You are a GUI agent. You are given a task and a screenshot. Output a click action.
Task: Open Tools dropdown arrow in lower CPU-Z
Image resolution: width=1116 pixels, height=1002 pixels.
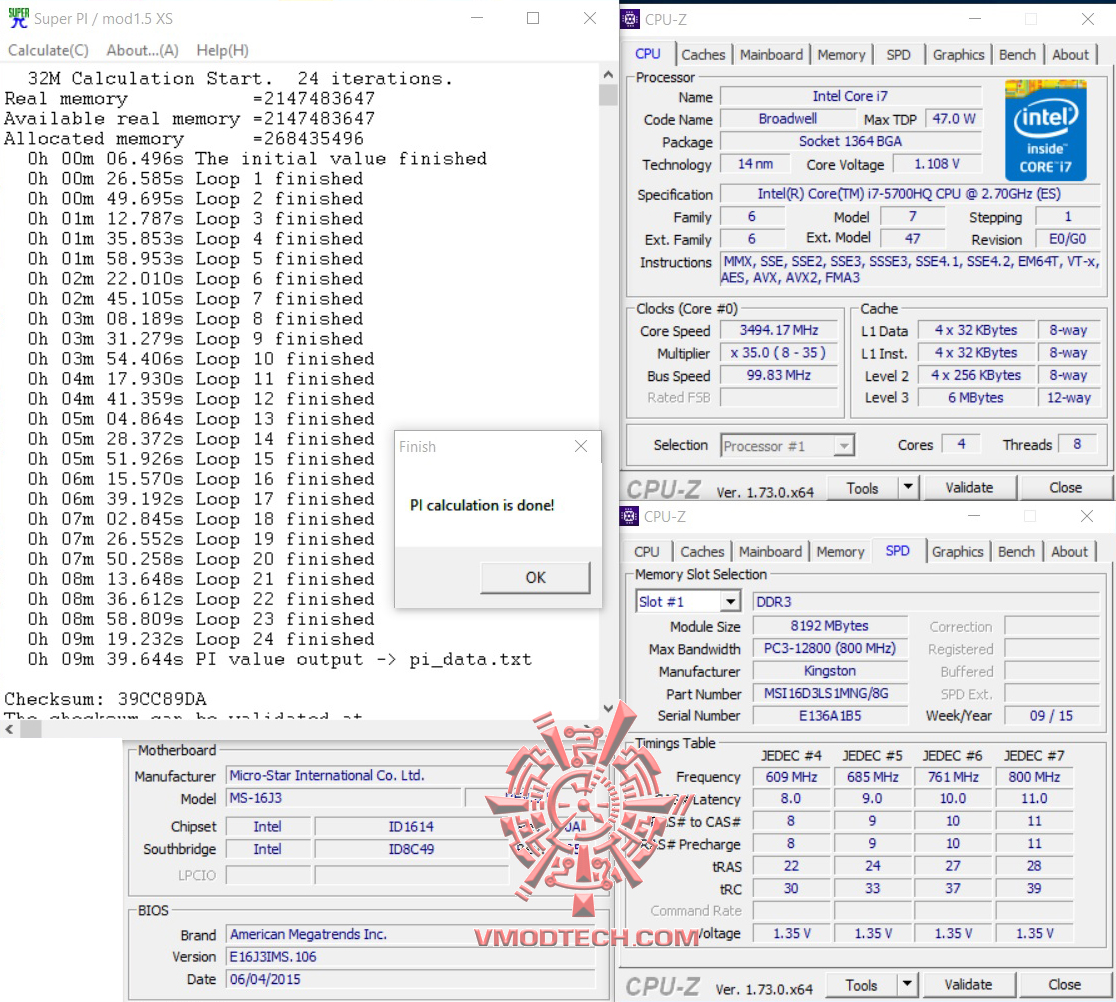click(907, 984)
